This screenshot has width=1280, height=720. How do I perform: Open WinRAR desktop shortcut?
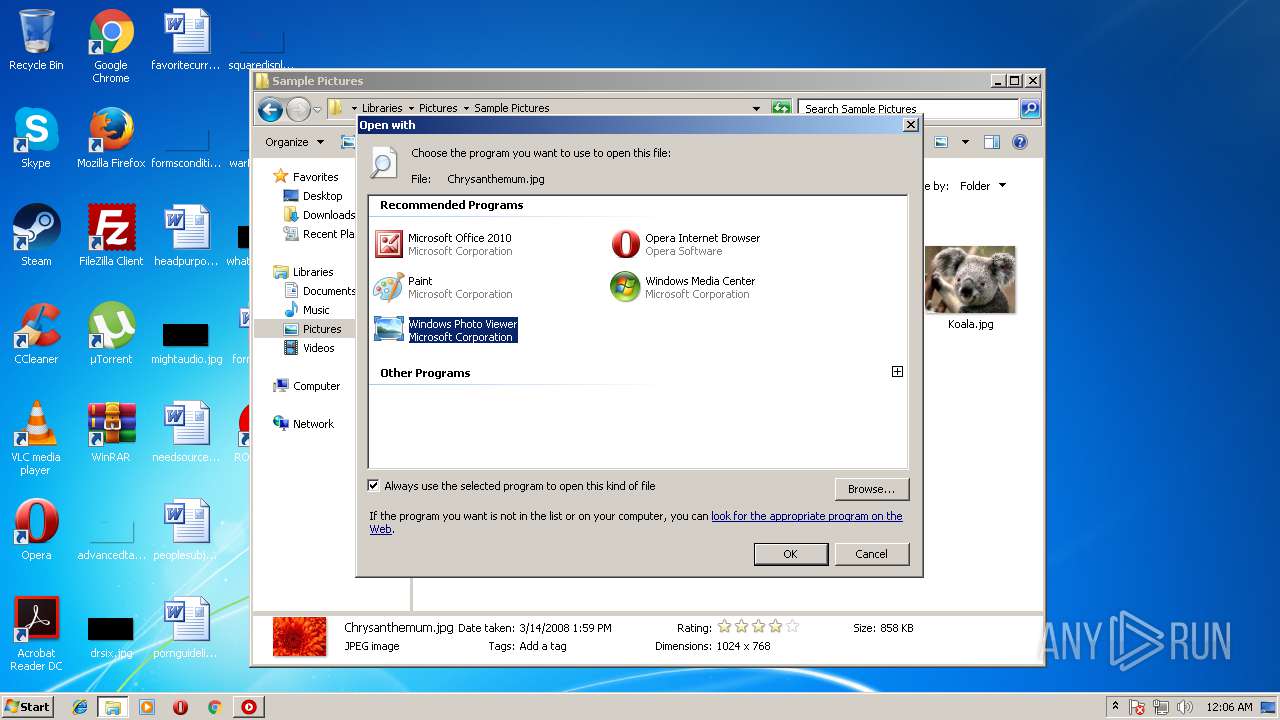[x=111, y=432]
